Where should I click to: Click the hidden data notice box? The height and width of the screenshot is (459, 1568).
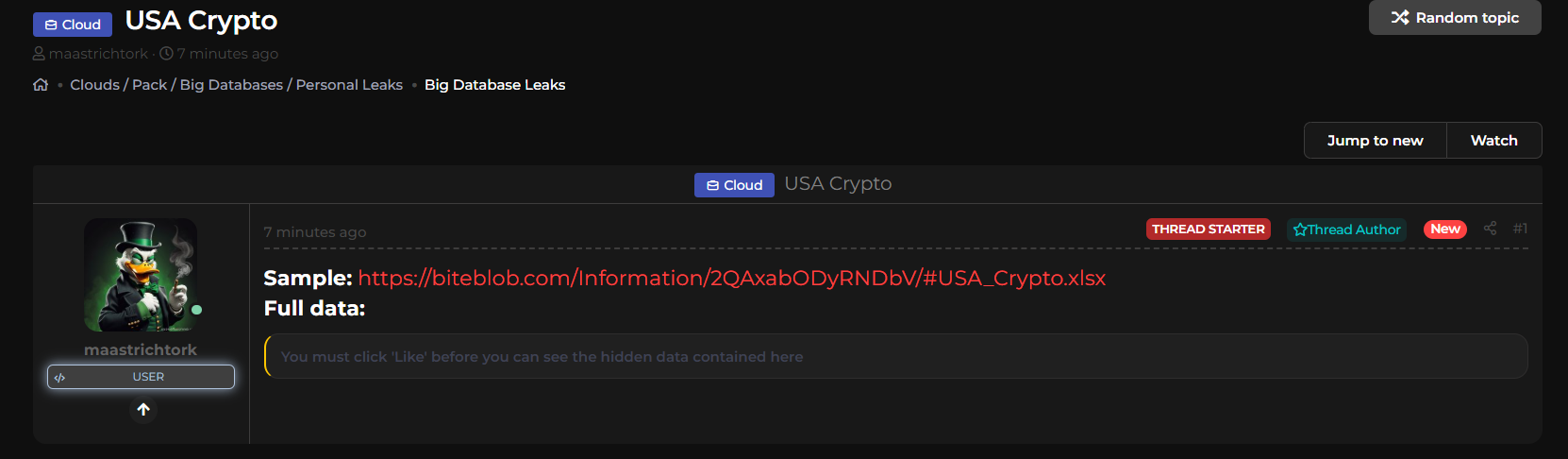point(895,357)
